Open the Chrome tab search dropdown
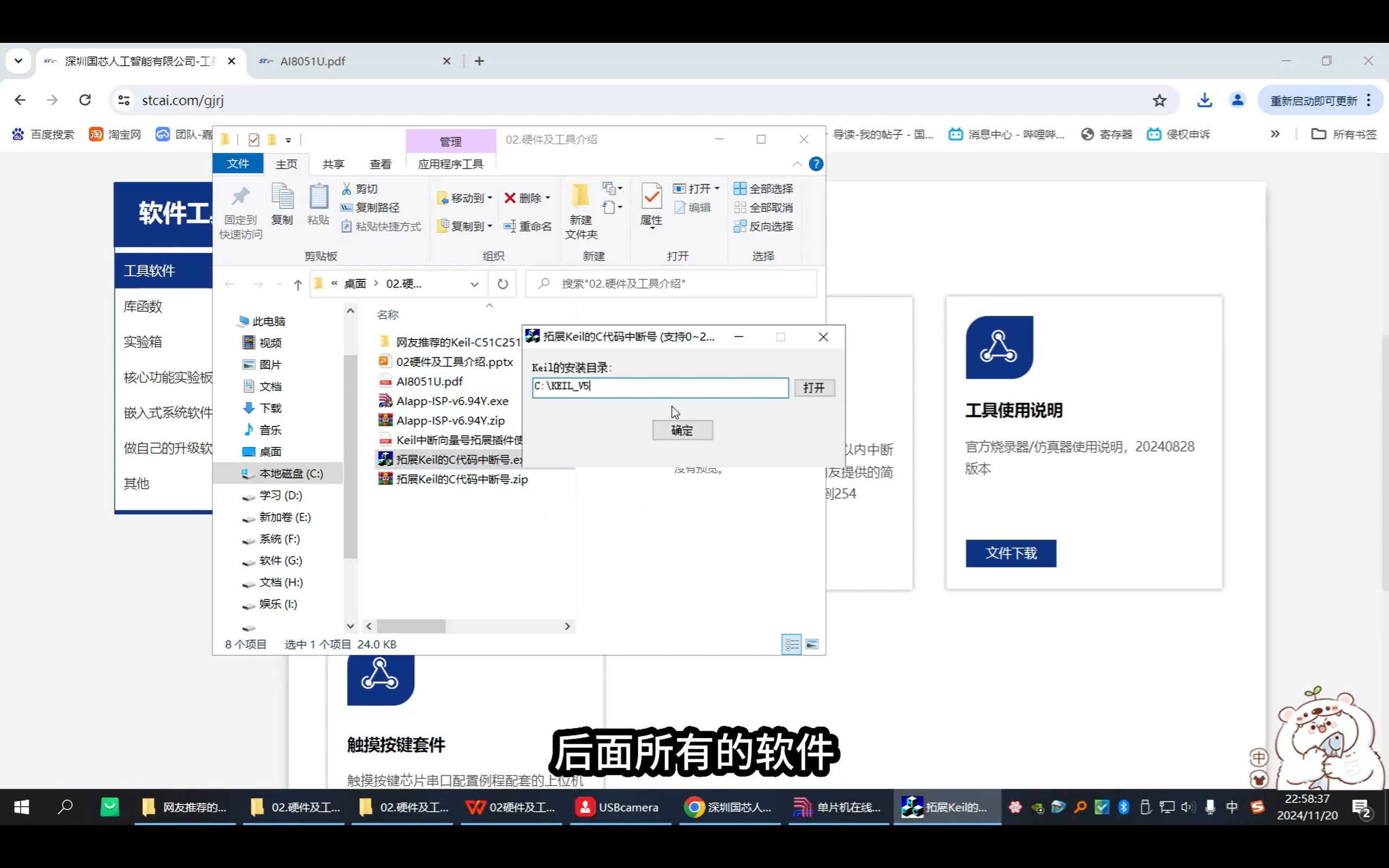The image size is (1389, 868). pos(18,60)
